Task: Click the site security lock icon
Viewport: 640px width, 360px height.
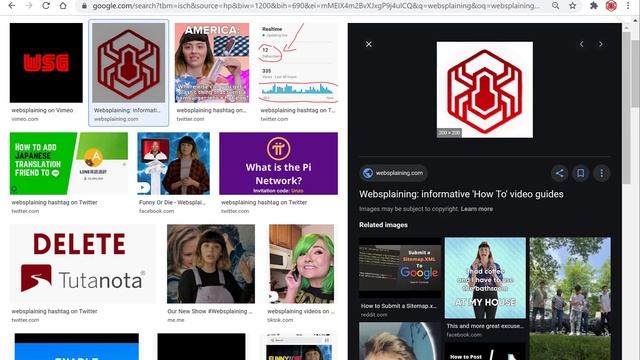Action: (x=84, y=6)
